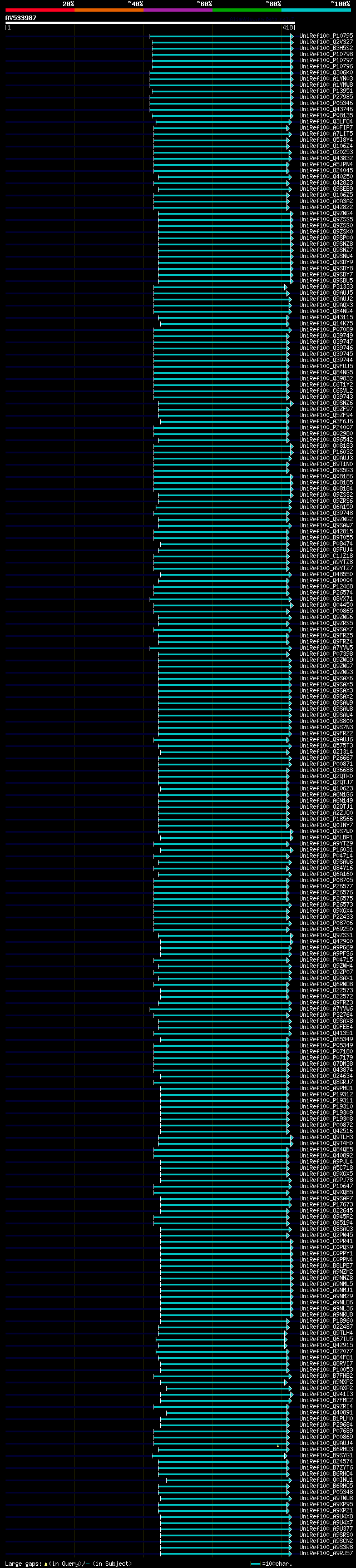
Task: Select label UniRef100_Q67IU5
Action: tap(325, 1339)
